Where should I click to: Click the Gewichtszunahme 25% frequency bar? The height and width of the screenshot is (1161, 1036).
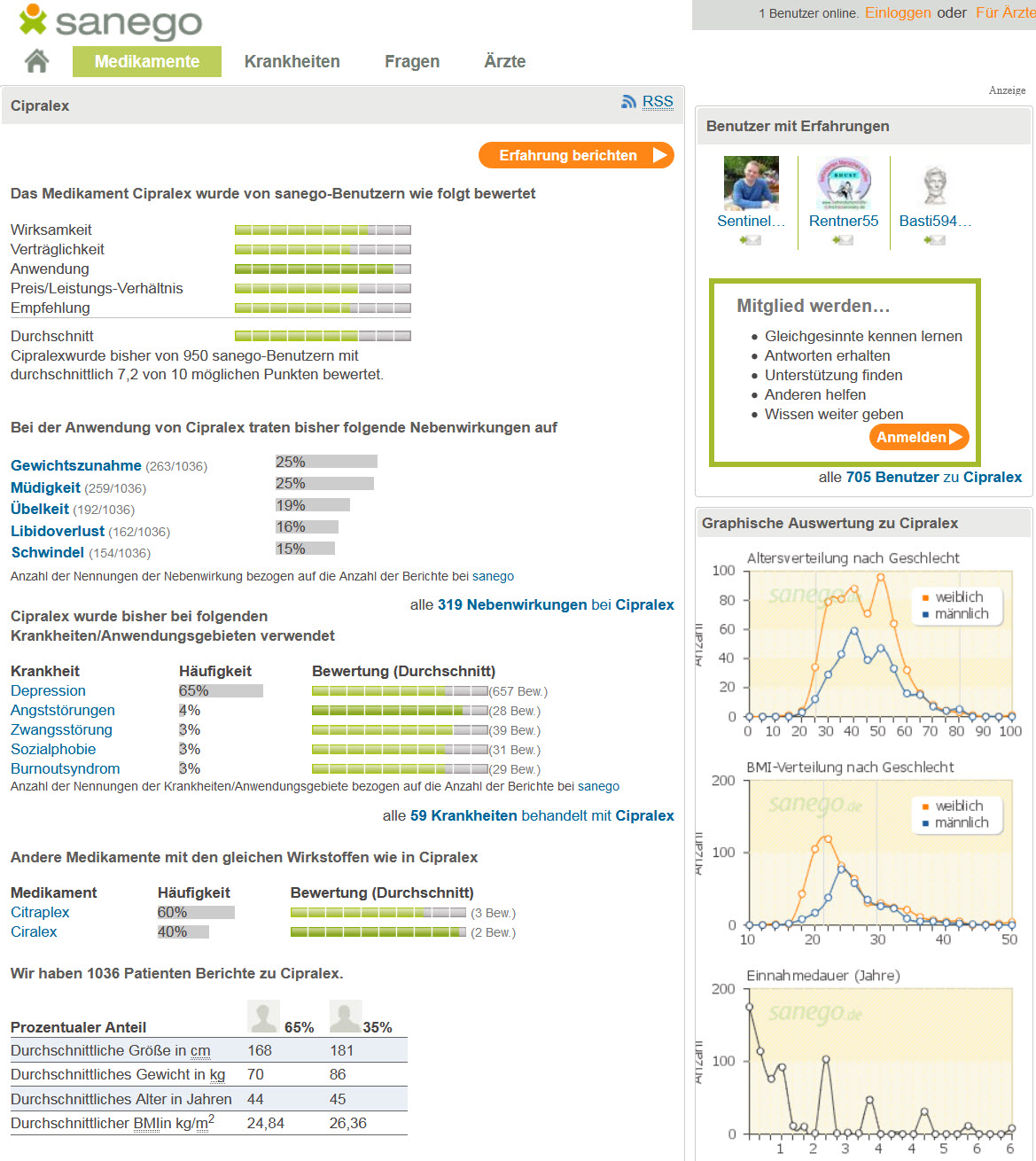tap(326, 462)
